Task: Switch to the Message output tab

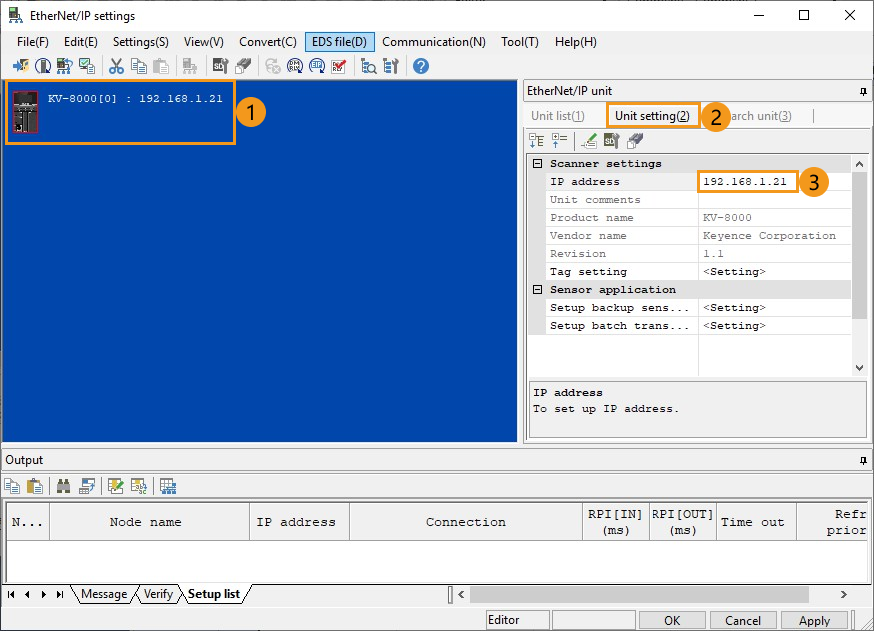Action: (x=104, y=594)
